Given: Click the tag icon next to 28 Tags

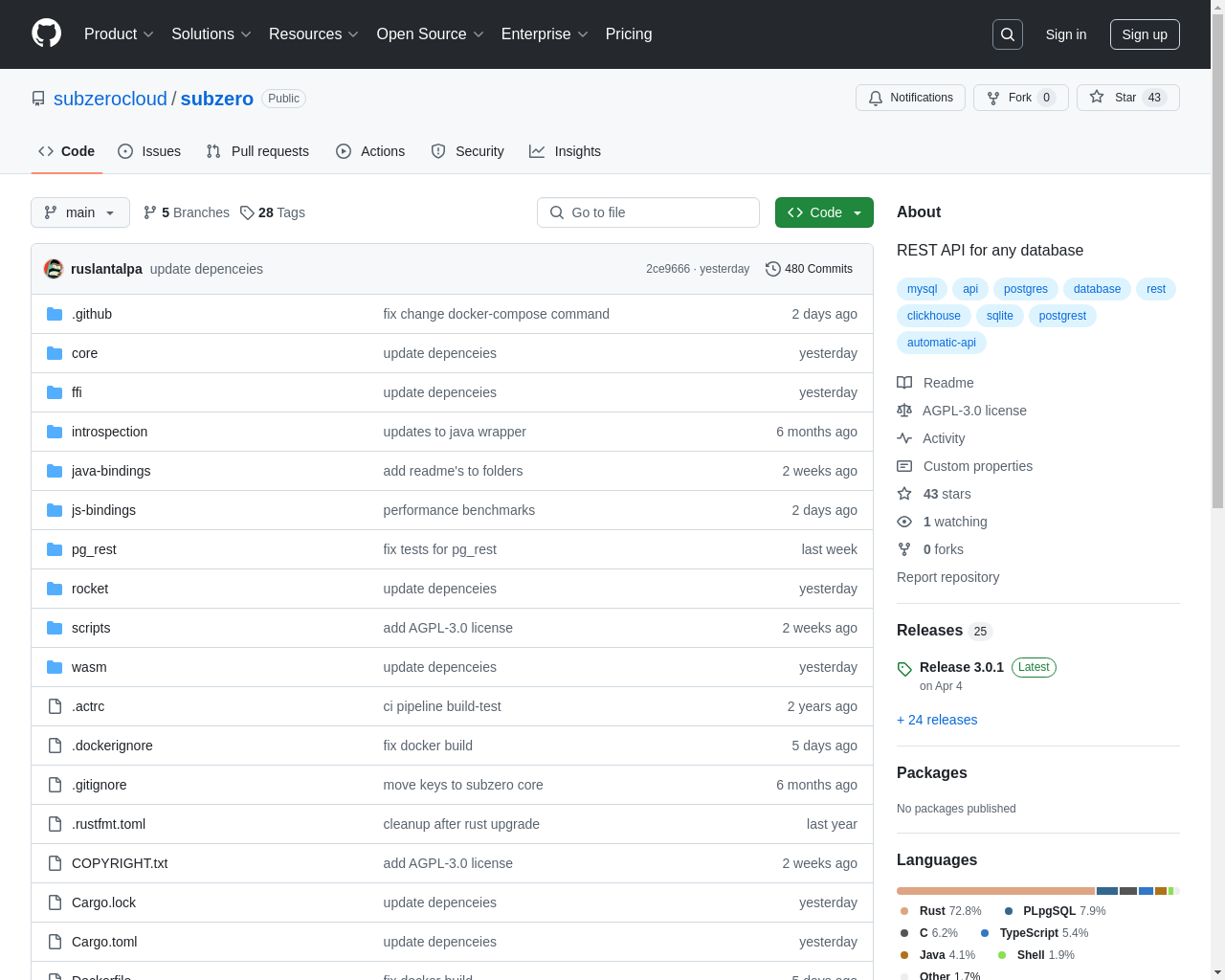Looking at the screenshot, I should (x=247, y=212).
